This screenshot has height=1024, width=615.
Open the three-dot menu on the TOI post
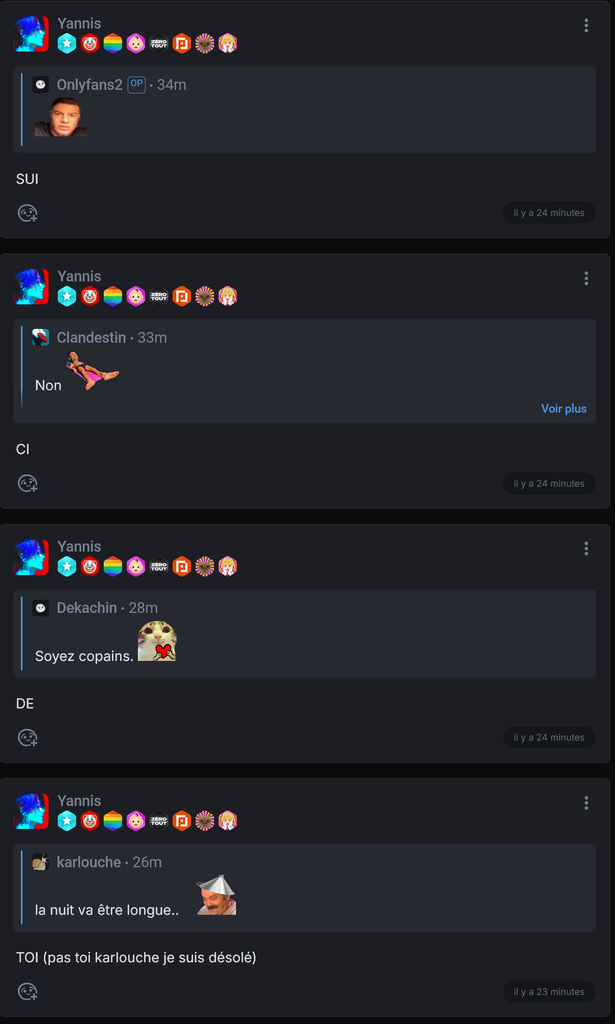pos(586,803)
